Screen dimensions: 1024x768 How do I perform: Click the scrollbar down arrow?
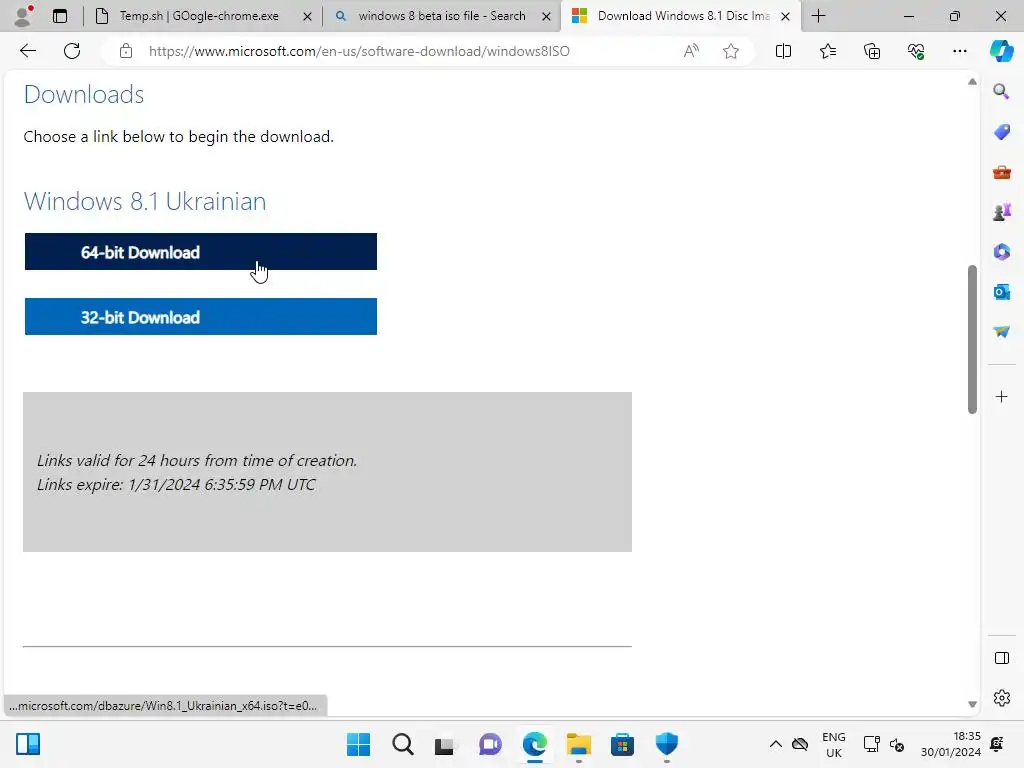click(972, 704)
